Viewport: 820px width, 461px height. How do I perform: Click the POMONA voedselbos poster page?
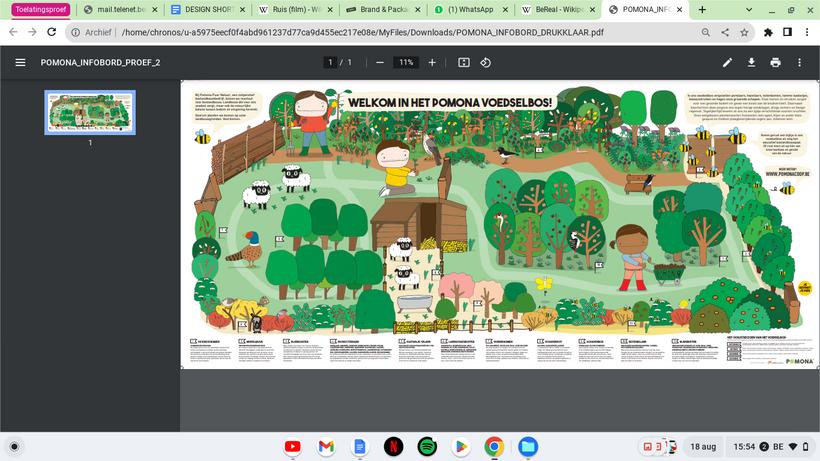tap(500, 224)
